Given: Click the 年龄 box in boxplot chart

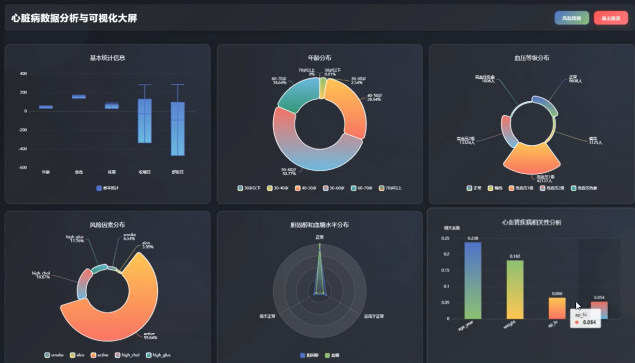Looking at the screenshot, I should tap(46, 107).
